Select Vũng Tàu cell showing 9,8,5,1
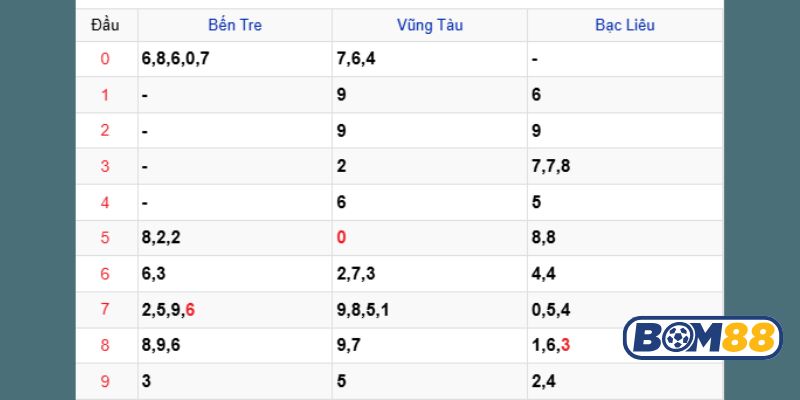 pos(363,310)
